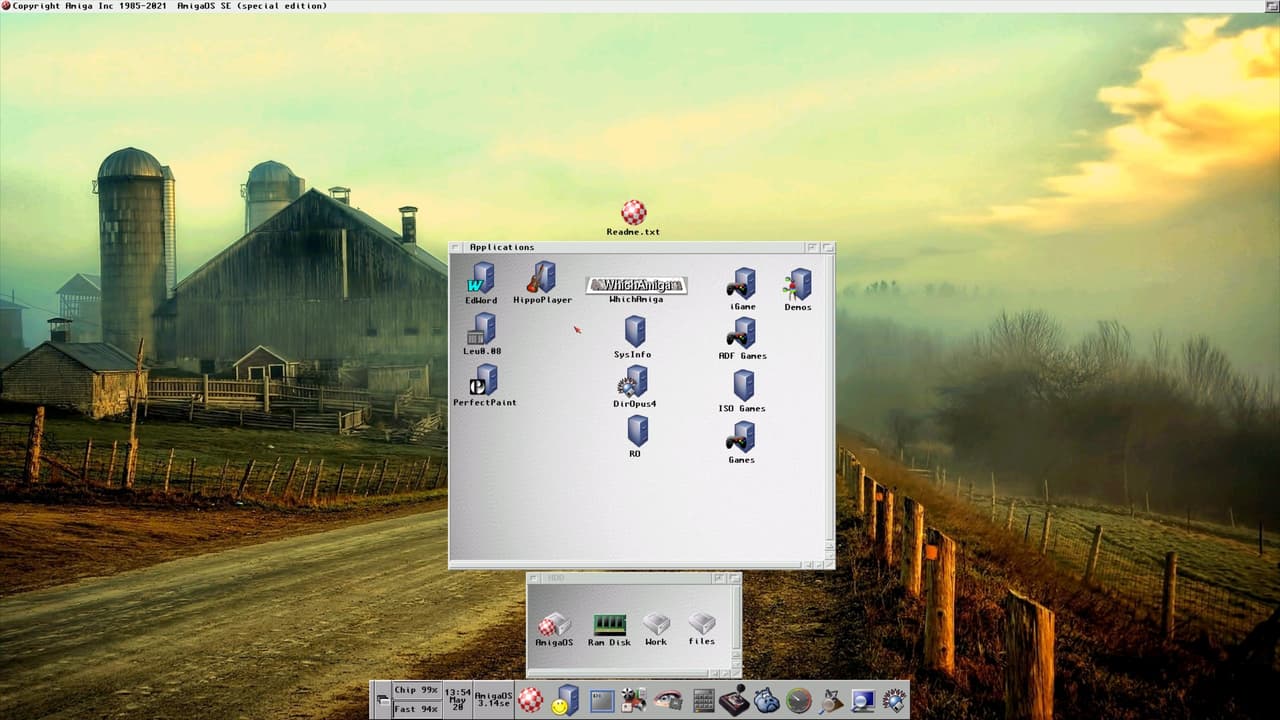Click the HDD window title bar

625,578
